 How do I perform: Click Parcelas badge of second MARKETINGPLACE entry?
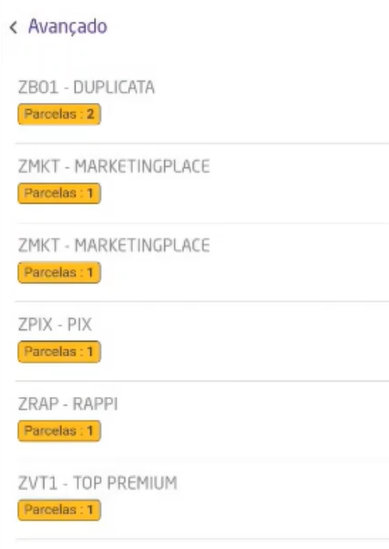tap(59, 272)
